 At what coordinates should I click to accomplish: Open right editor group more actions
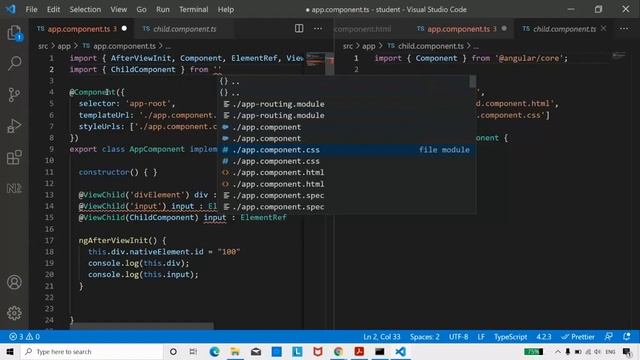(x=624, y=28)
